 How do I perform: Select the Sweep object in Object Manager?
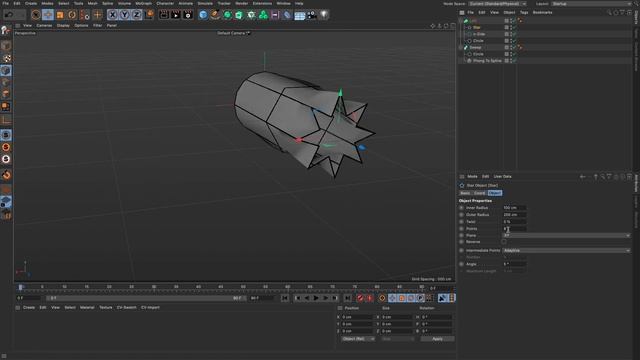click(x=475, y=47)
